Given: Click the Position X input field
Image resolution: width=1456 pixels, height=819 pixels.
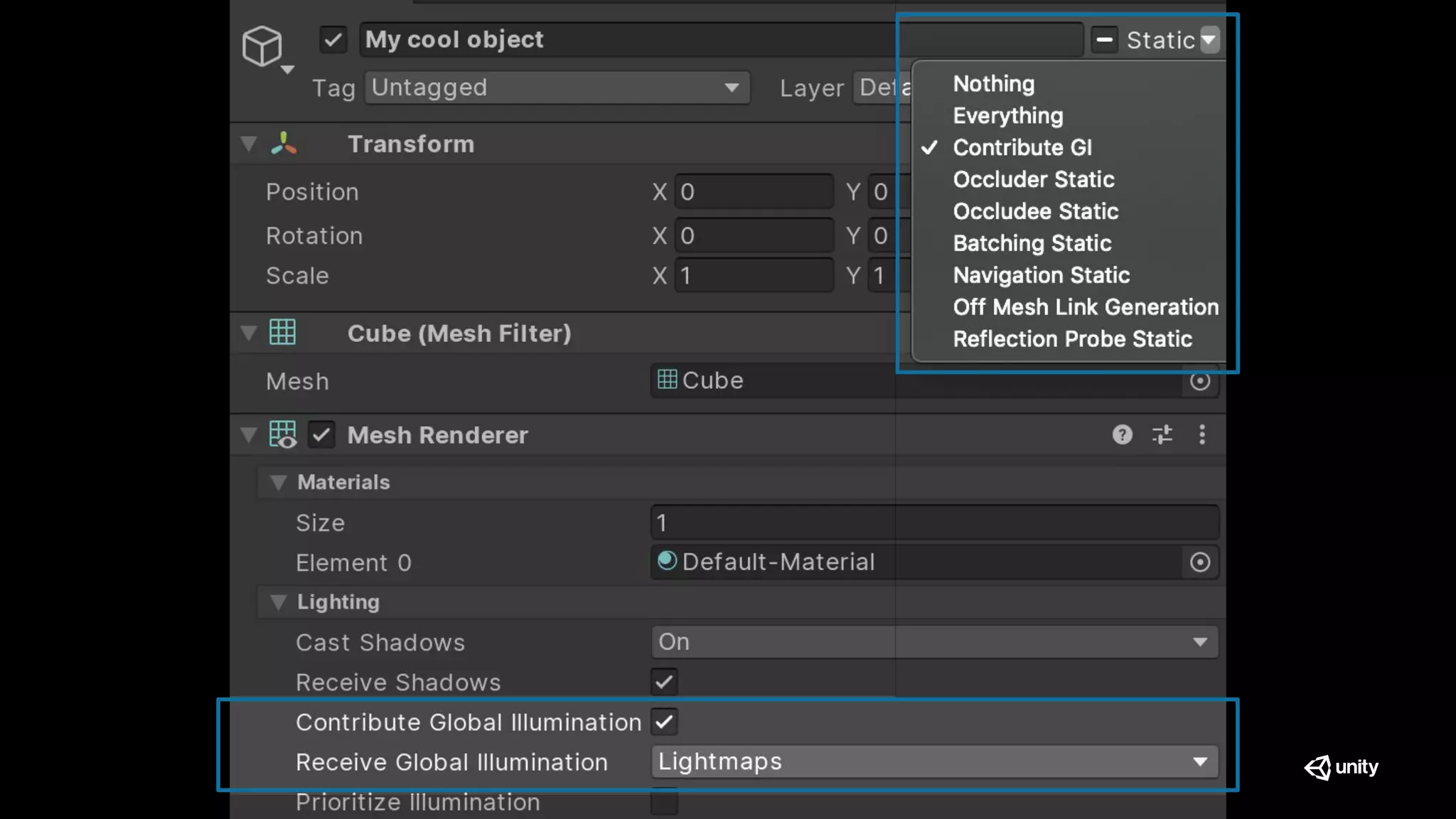Looking at the screenshot, I should tap(754, 192).
